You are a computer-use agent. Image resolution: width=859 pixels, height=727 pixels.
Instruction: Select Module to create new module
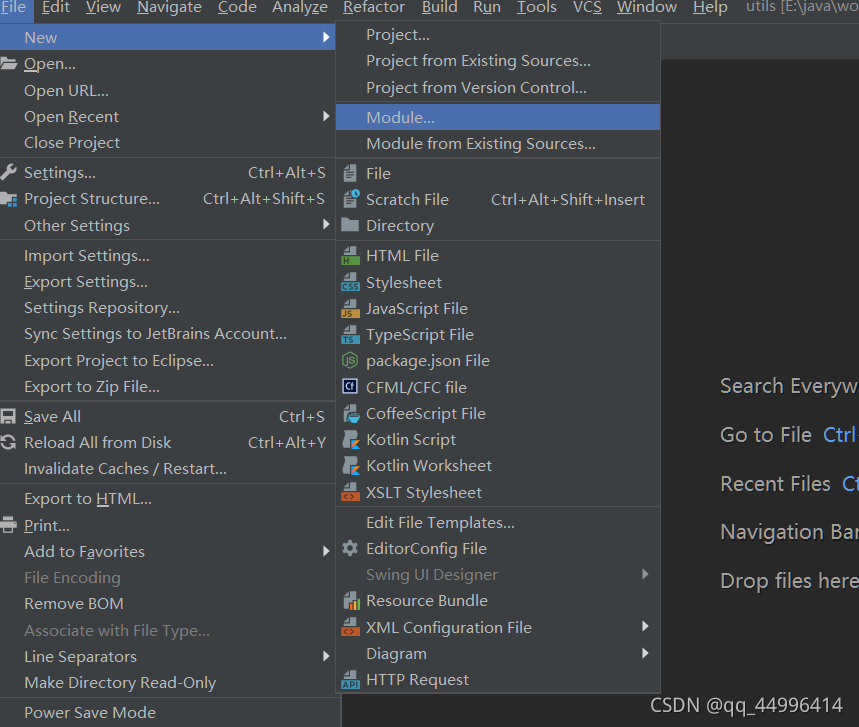[401, 116]
